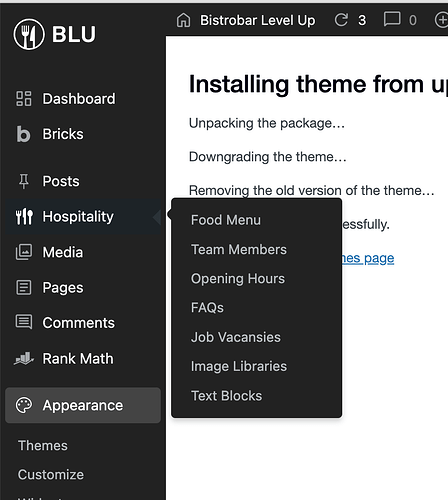Open the Media library icon
The height and width of the screenshot is (500, 448).
point(24,252)
